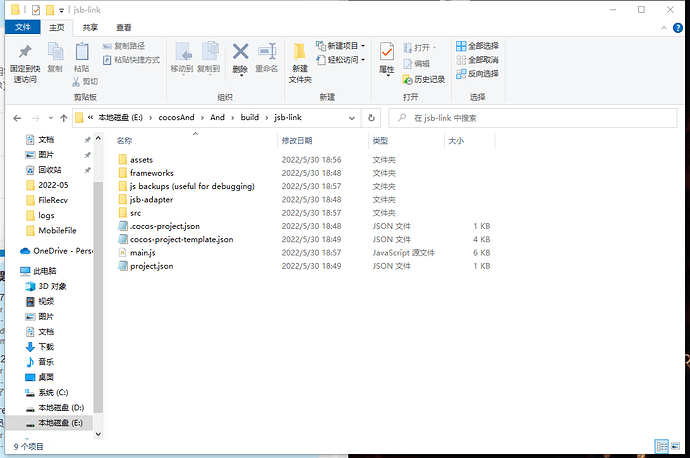The height and width of the screenshot is (458, 690).
Task: Click the Forward navigation arrow
Action: (x=36, y=118)
